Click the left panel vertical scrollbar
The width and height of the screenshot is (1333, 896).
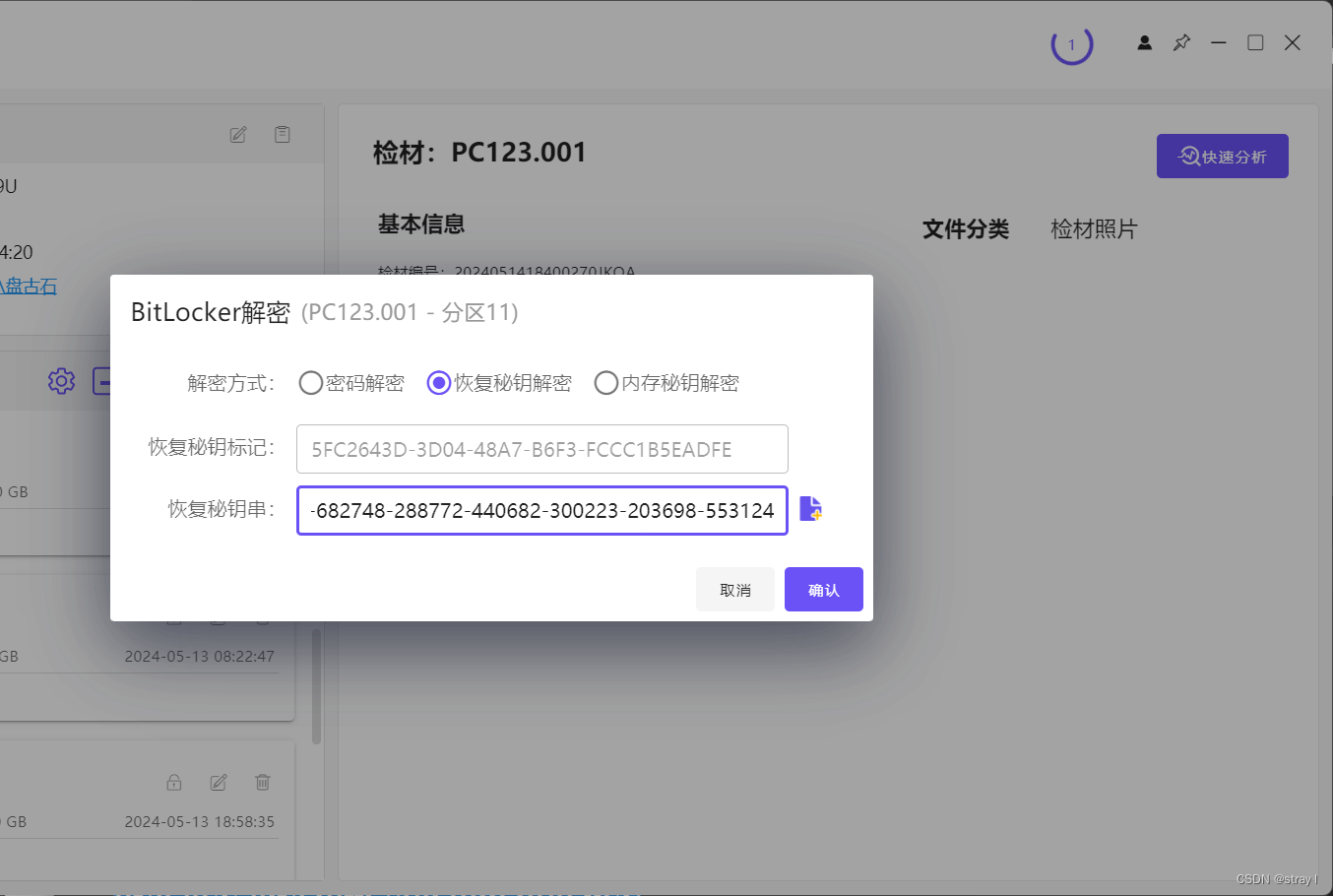(x=317, y=686)
